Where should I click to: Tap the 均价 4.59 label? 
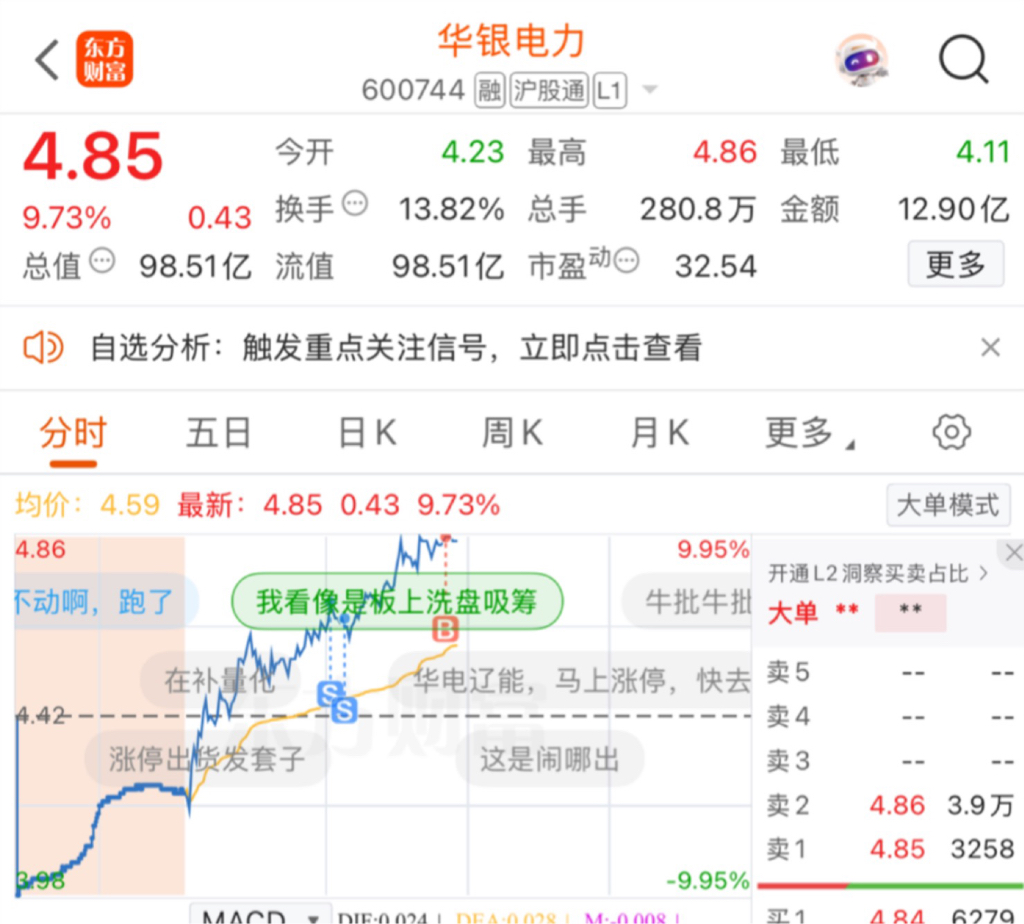point(88,505)
